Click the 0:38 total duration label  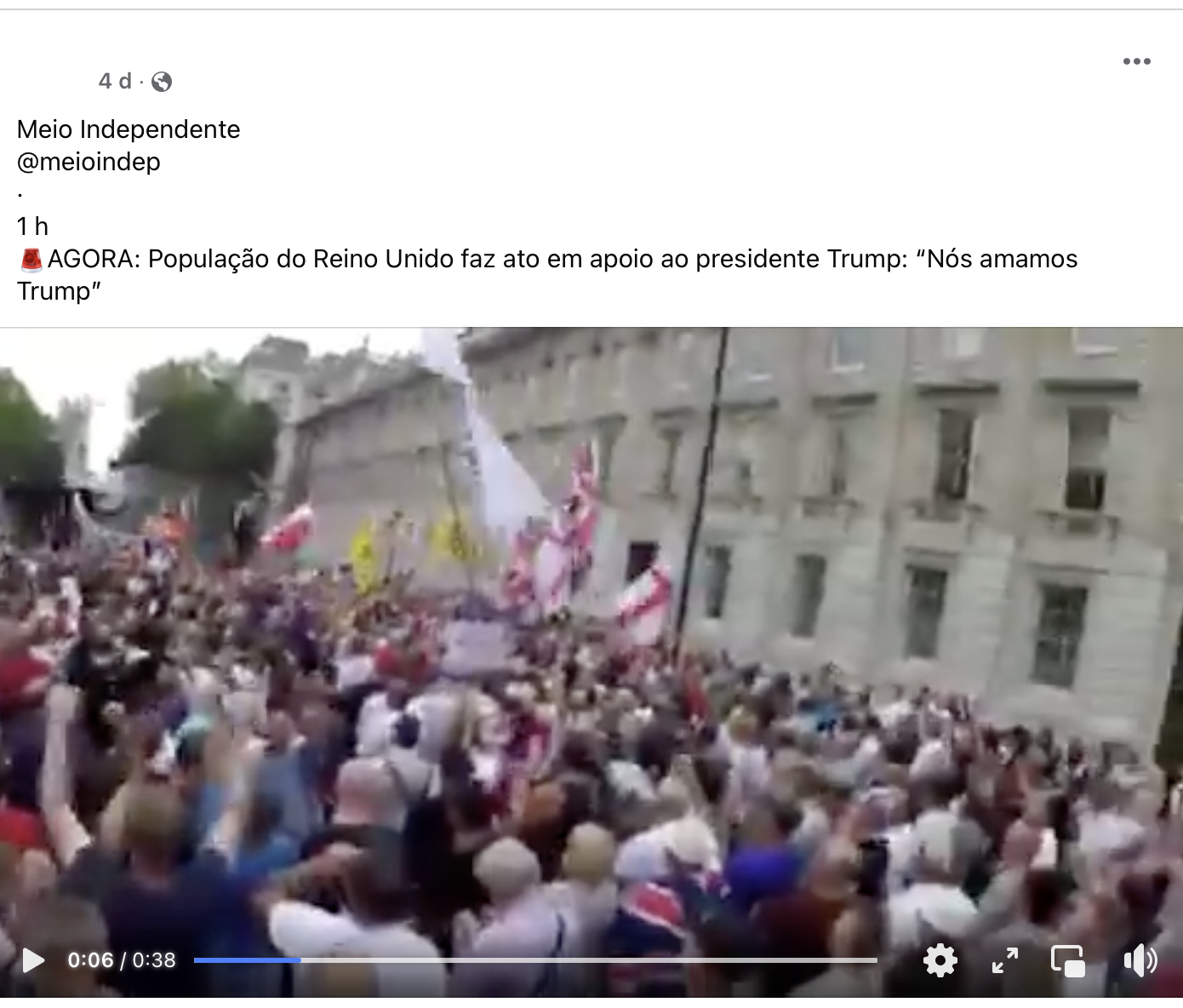[x=154, y=960]
